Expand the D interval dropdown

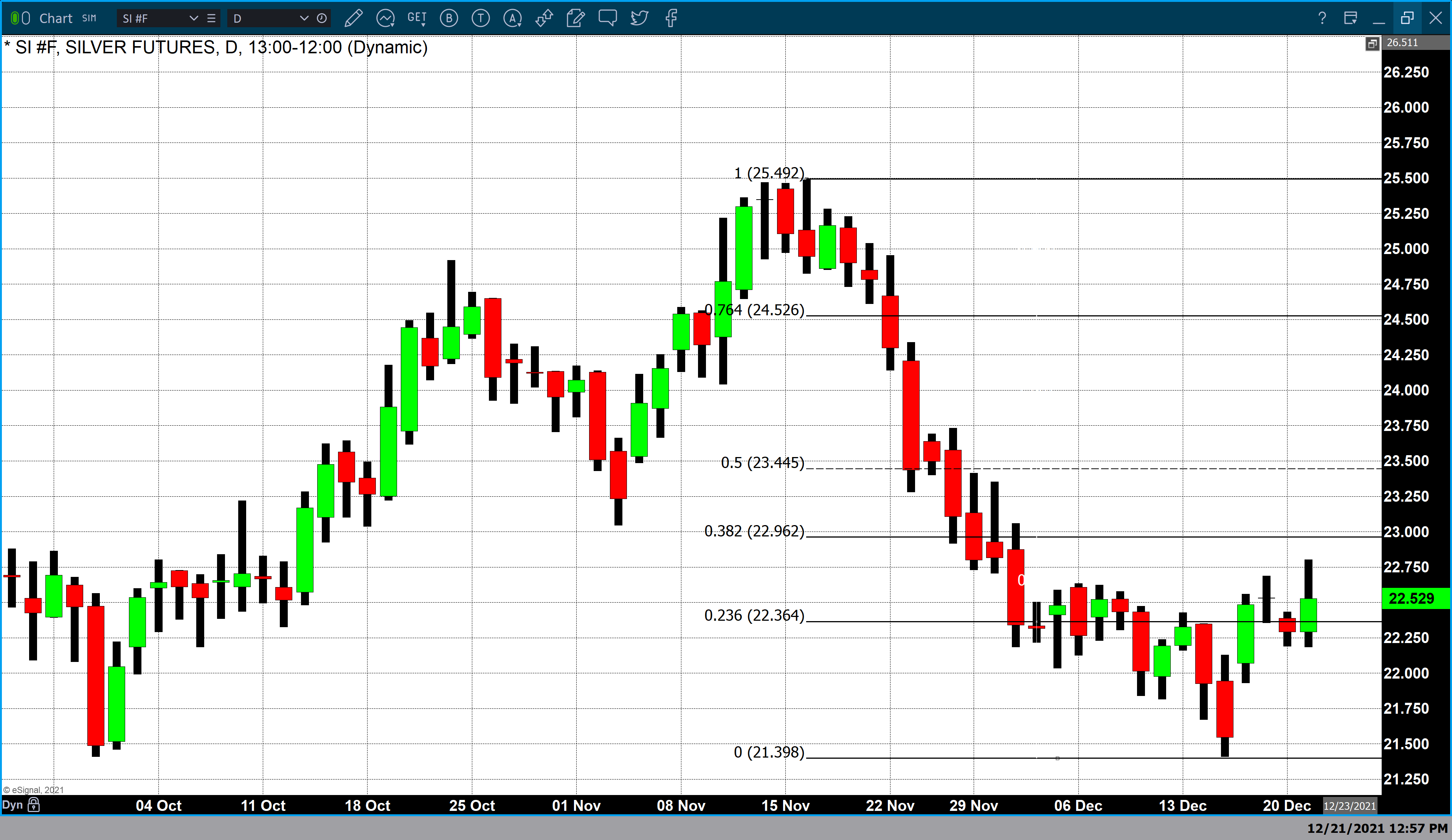click(304, 19)
